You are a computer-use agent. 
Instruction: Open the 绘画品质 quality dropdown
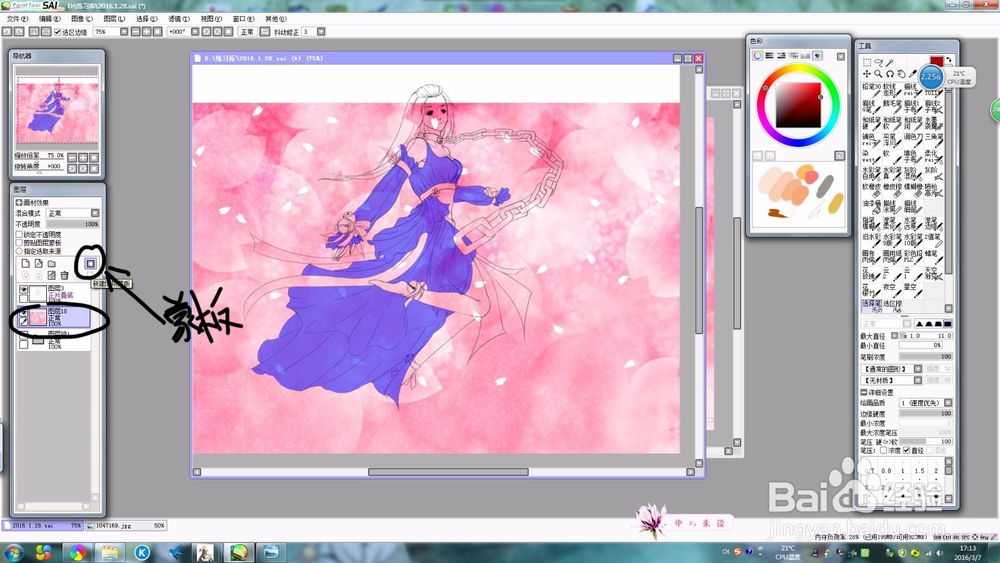(948, 403)
